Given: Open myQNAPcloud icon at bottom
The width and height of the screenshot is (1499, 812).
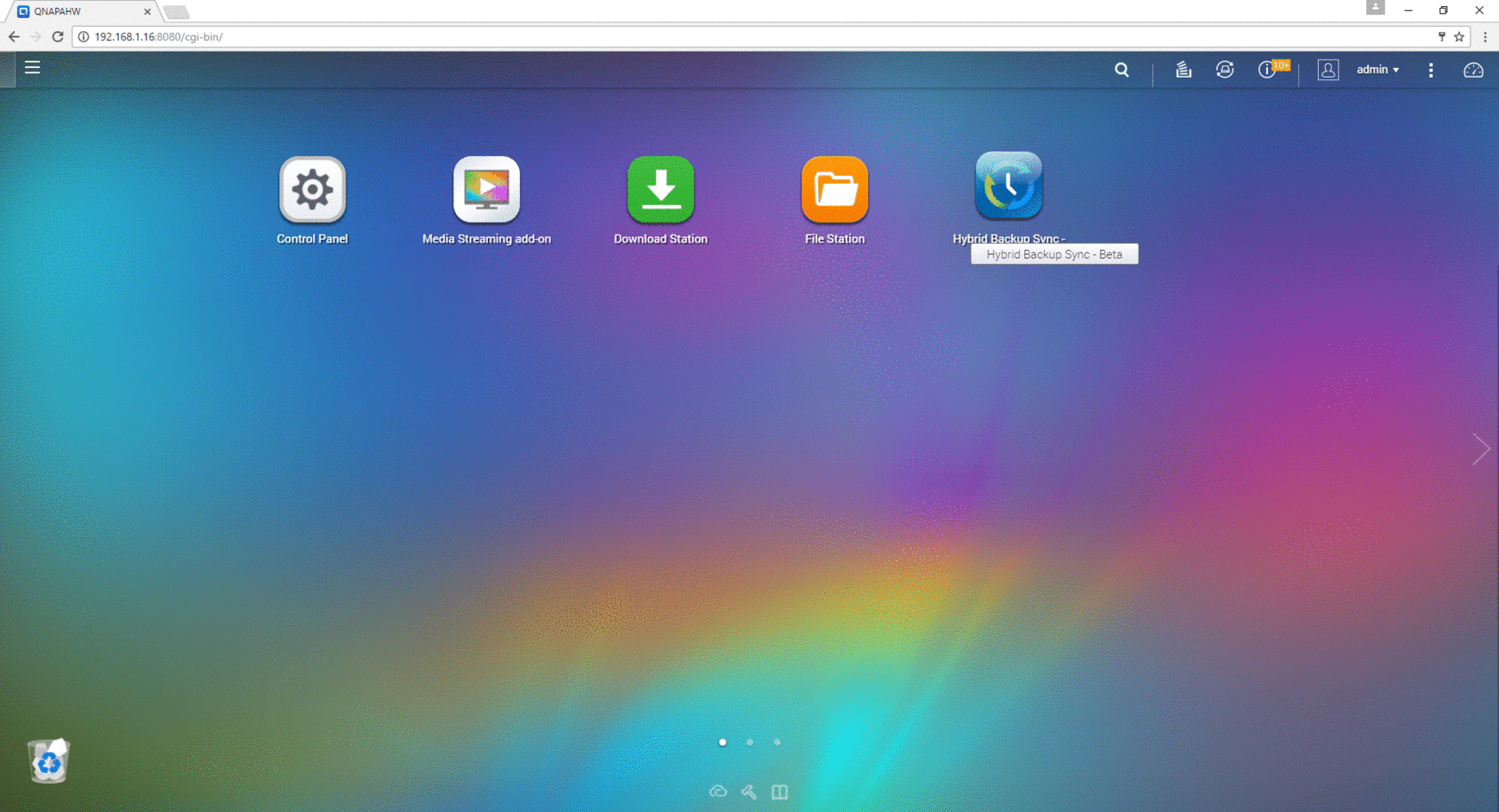Looking at the screenshot, I should (x=718, y=791).
